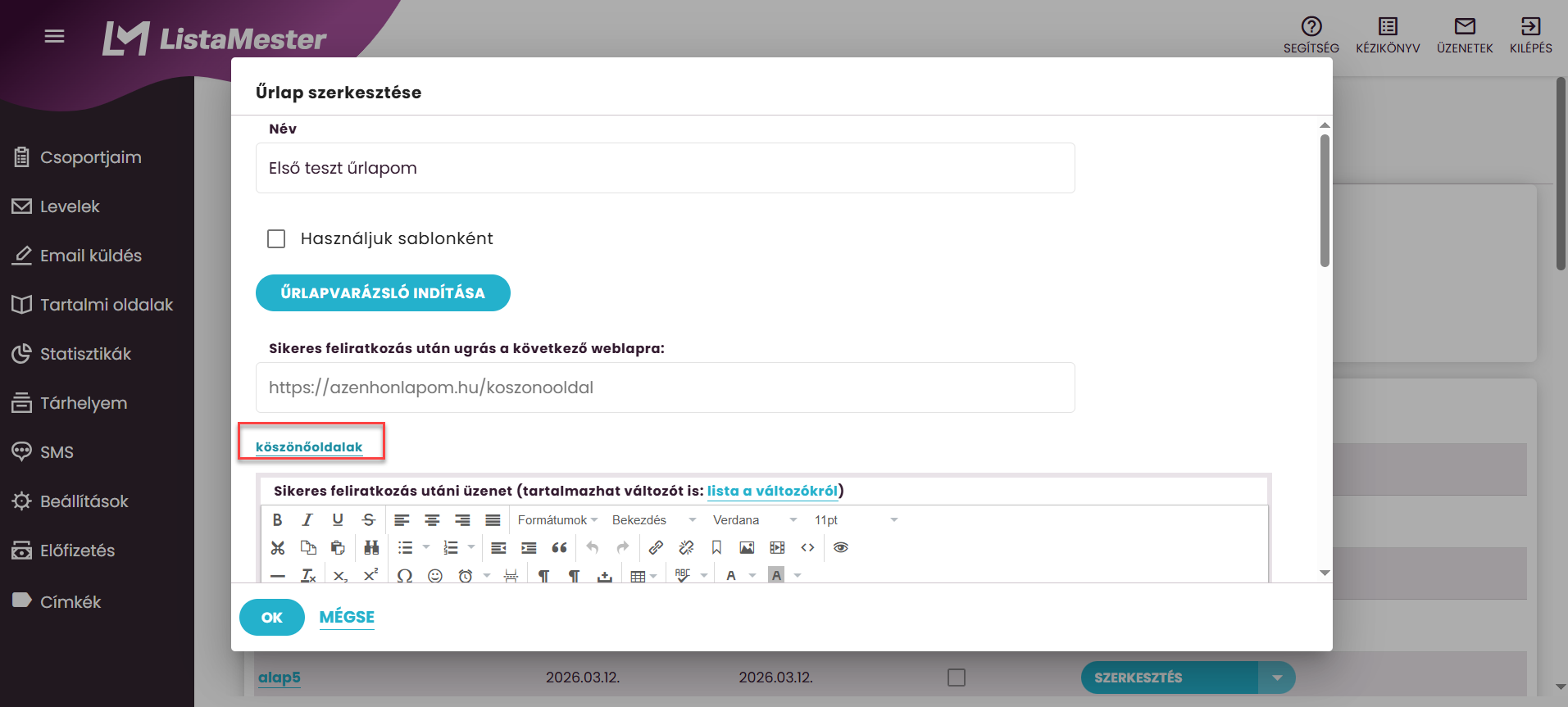Confirm the dialog with OK
The image size is (1568, 707).
point(272,618)
